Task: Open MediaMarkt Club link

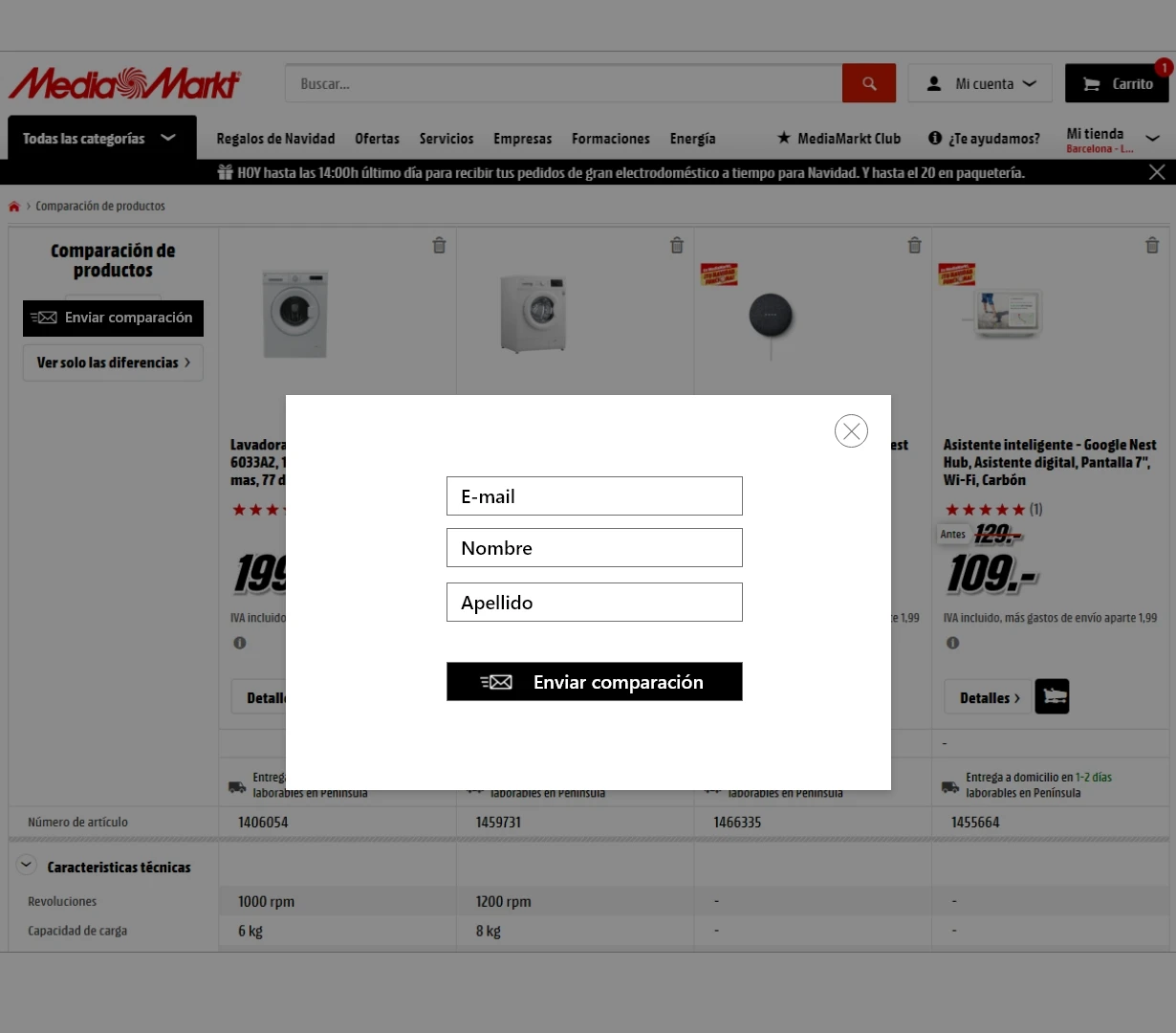Action: [x=838, y=139]
